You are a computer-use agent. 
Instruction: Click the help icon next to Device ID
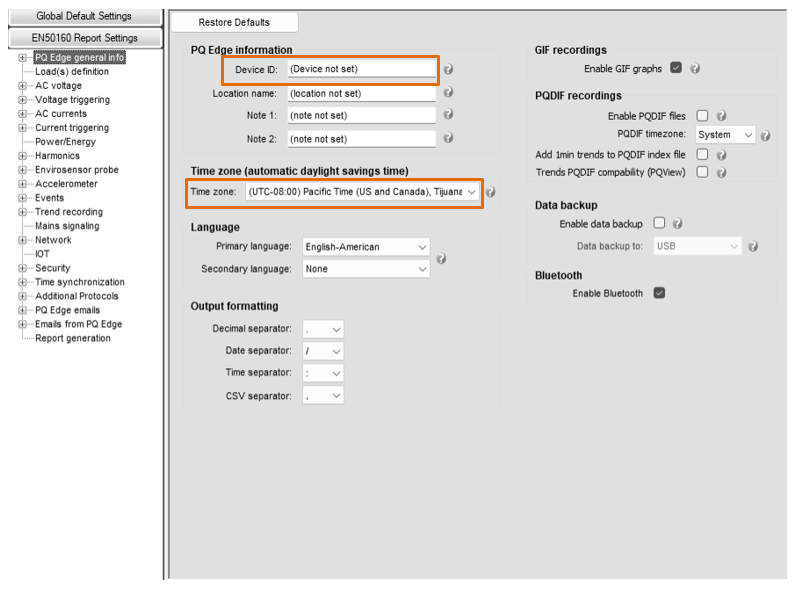pyautogui.click(x=447, y=70)
